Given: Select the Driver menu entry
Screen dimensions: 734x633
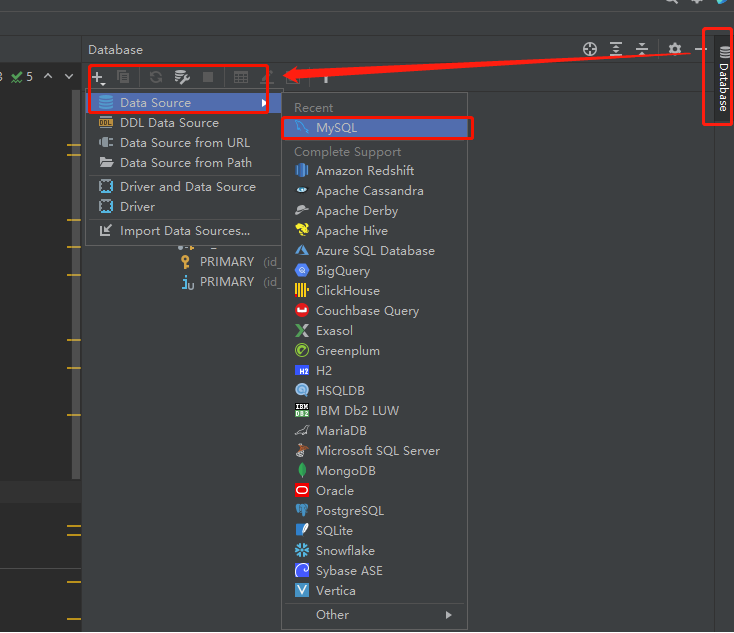Looking at the screenshot, I should coord(184,207).
